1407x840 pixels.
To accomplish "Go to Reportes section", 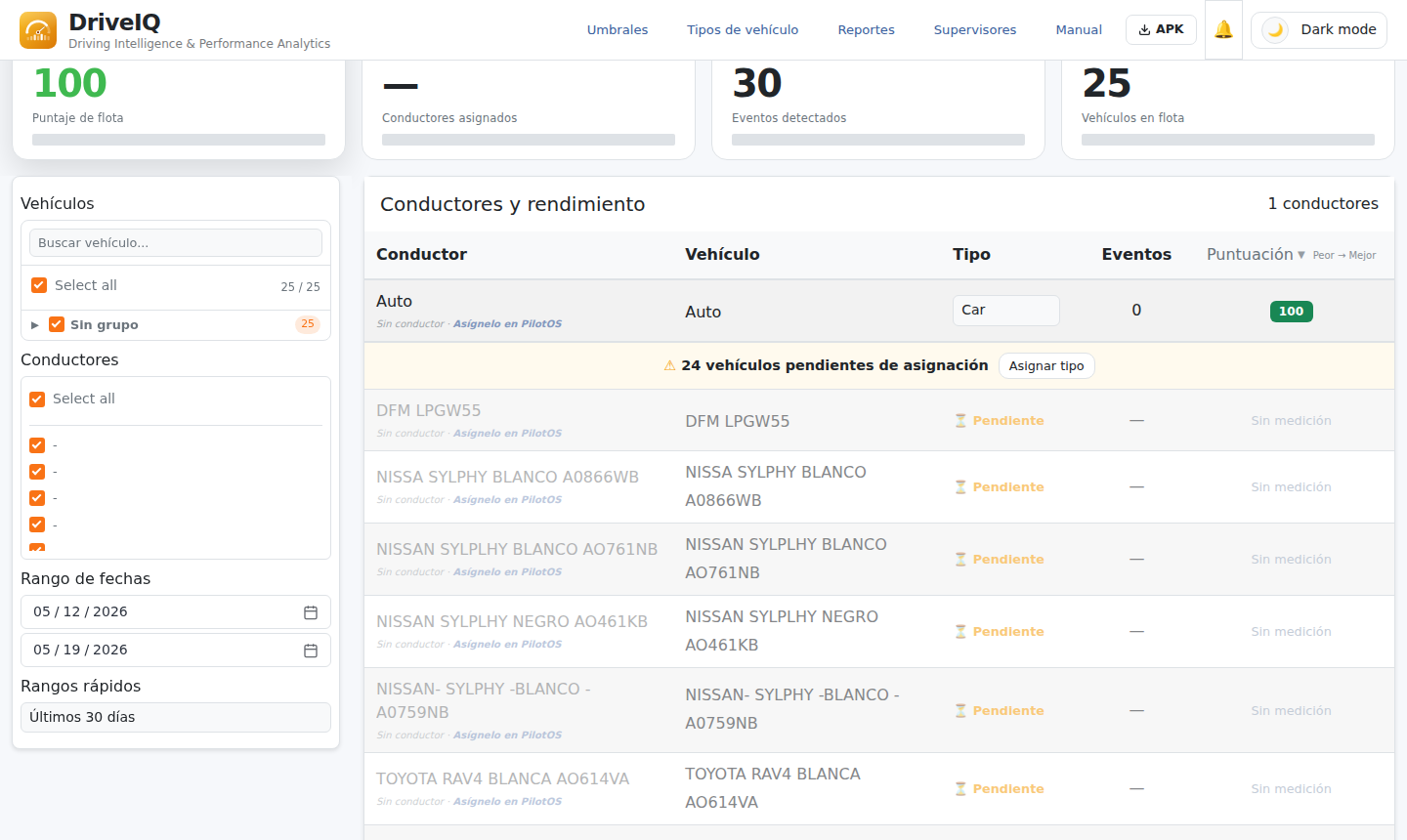I will pos(867,30).
